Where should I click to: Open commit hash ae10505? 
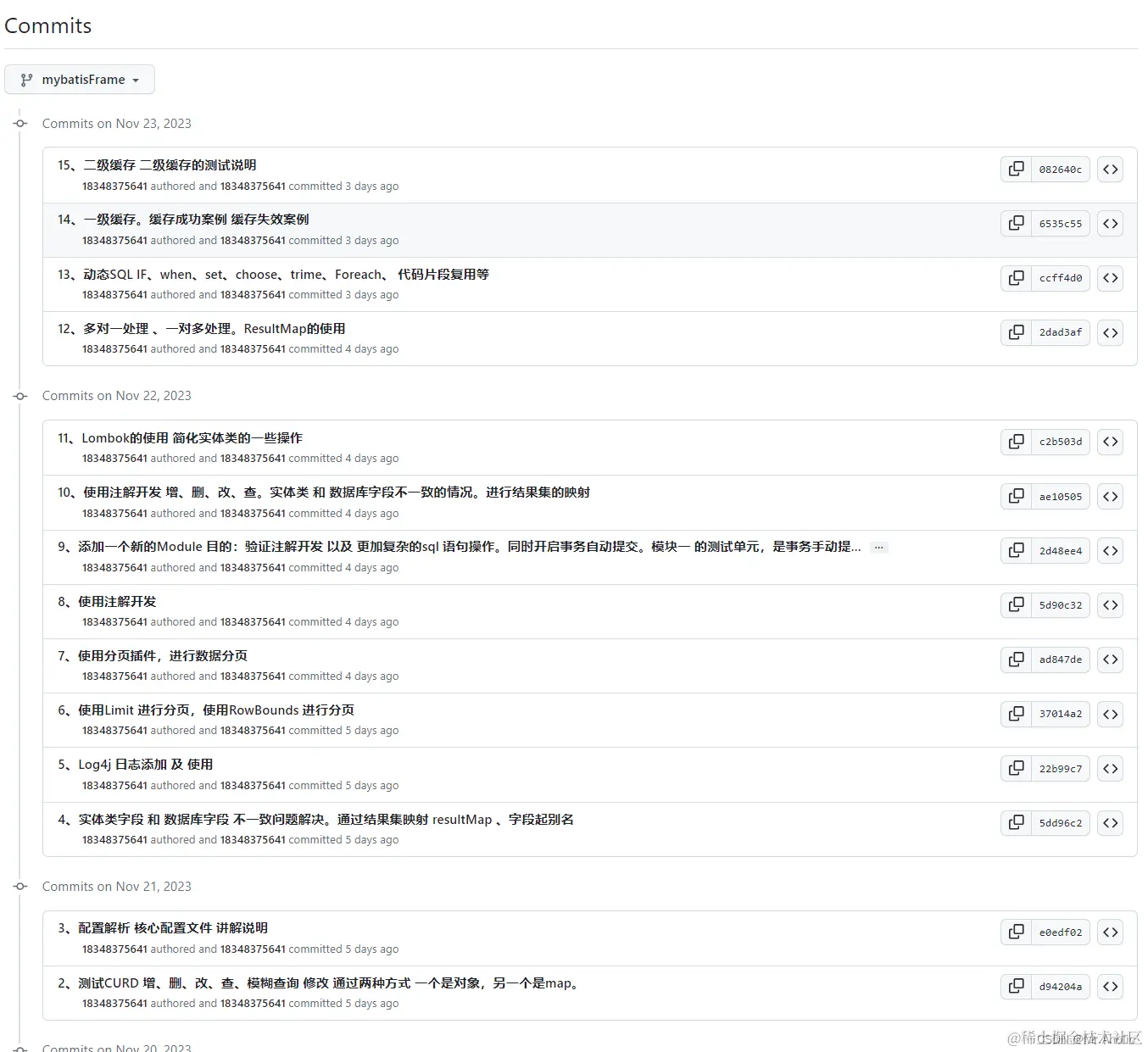(x=1061, y=496)
